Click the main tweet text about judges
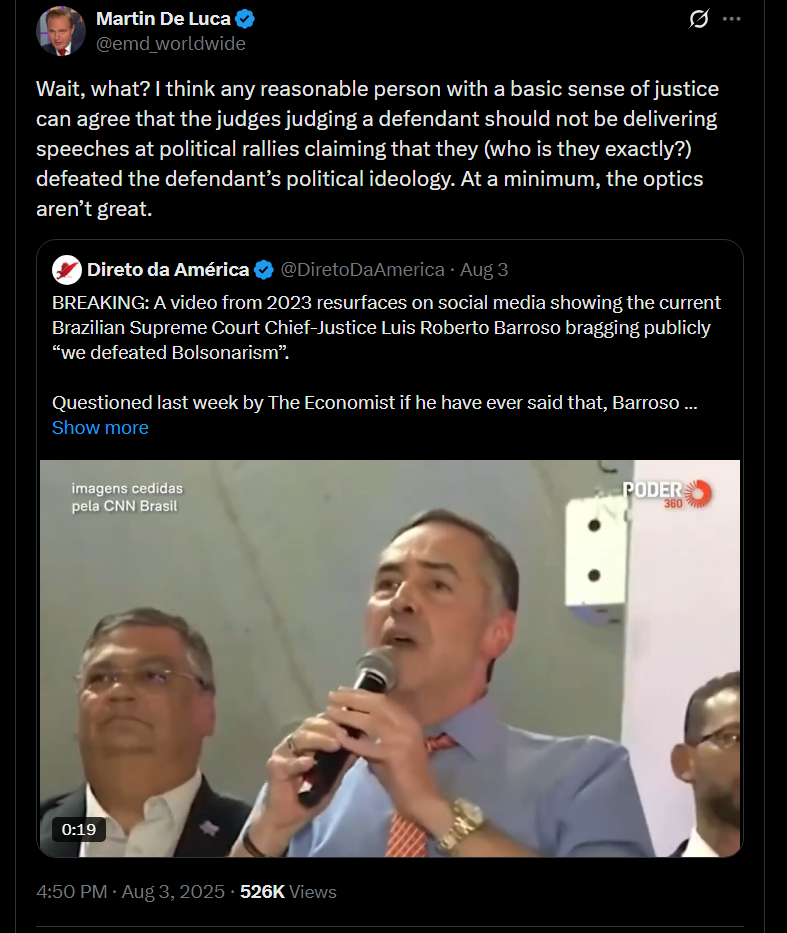 tap(377, 149)
